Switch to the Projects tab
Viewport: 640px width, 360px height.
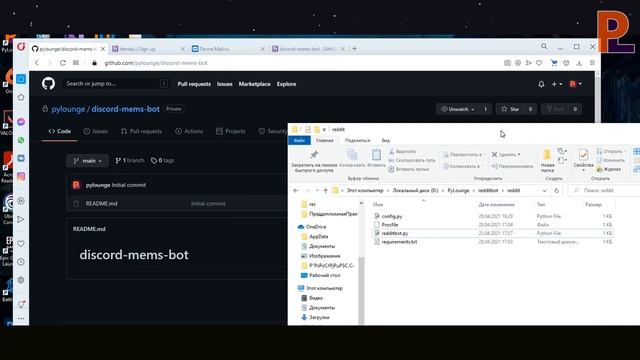pos(231,131)
